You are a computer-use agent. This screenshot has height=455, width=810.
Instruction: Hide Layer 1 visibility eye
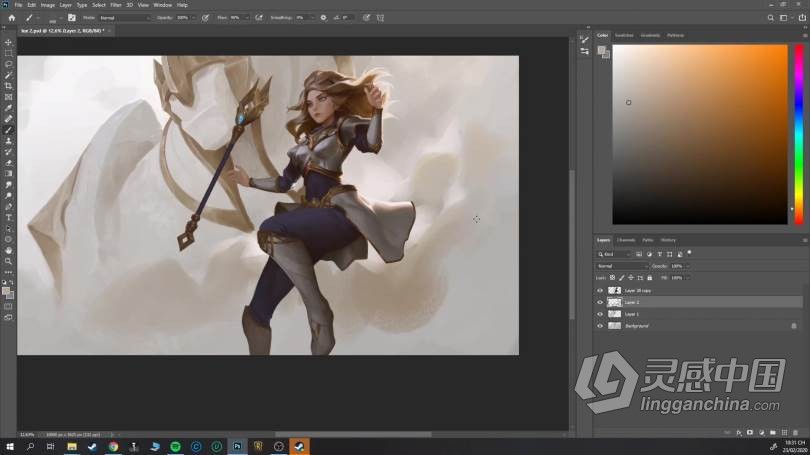(x=600, y=314)
